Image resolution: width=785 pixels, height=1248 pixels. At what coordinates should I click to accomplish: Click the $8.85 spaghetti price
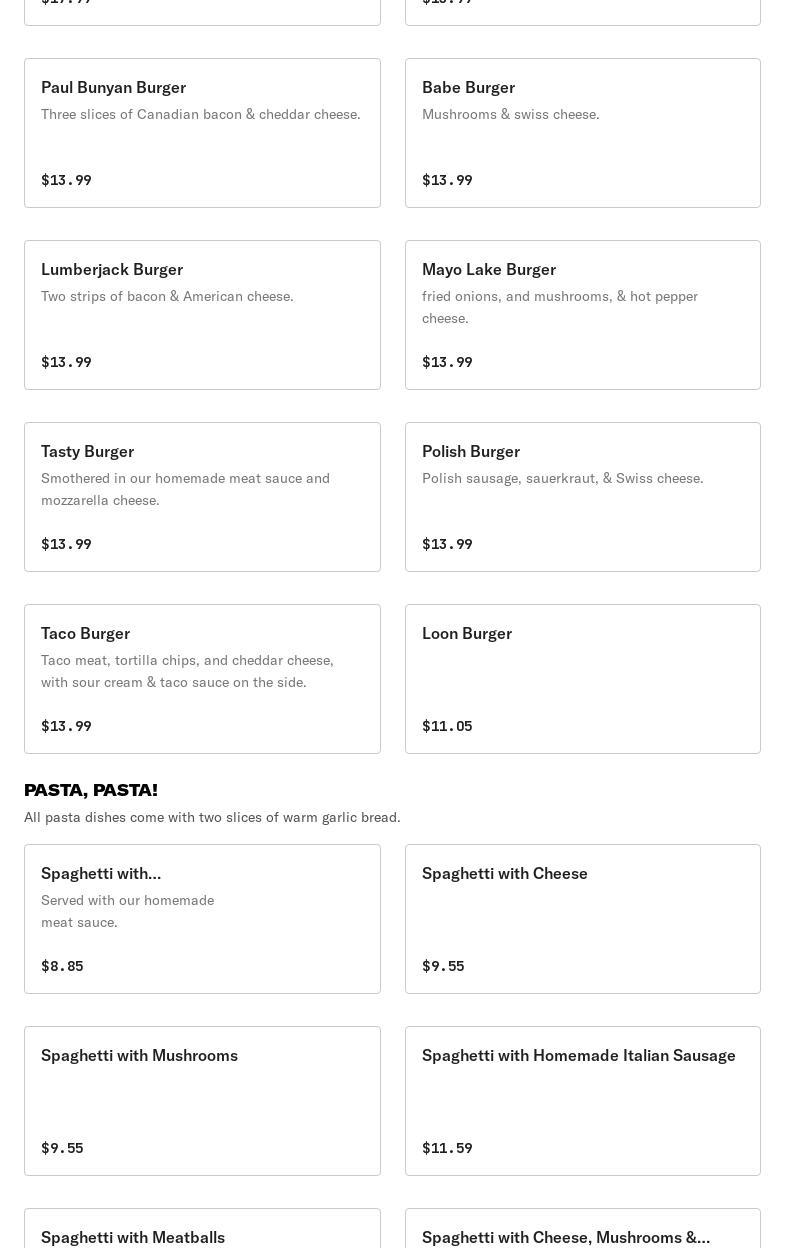(62, 966)
